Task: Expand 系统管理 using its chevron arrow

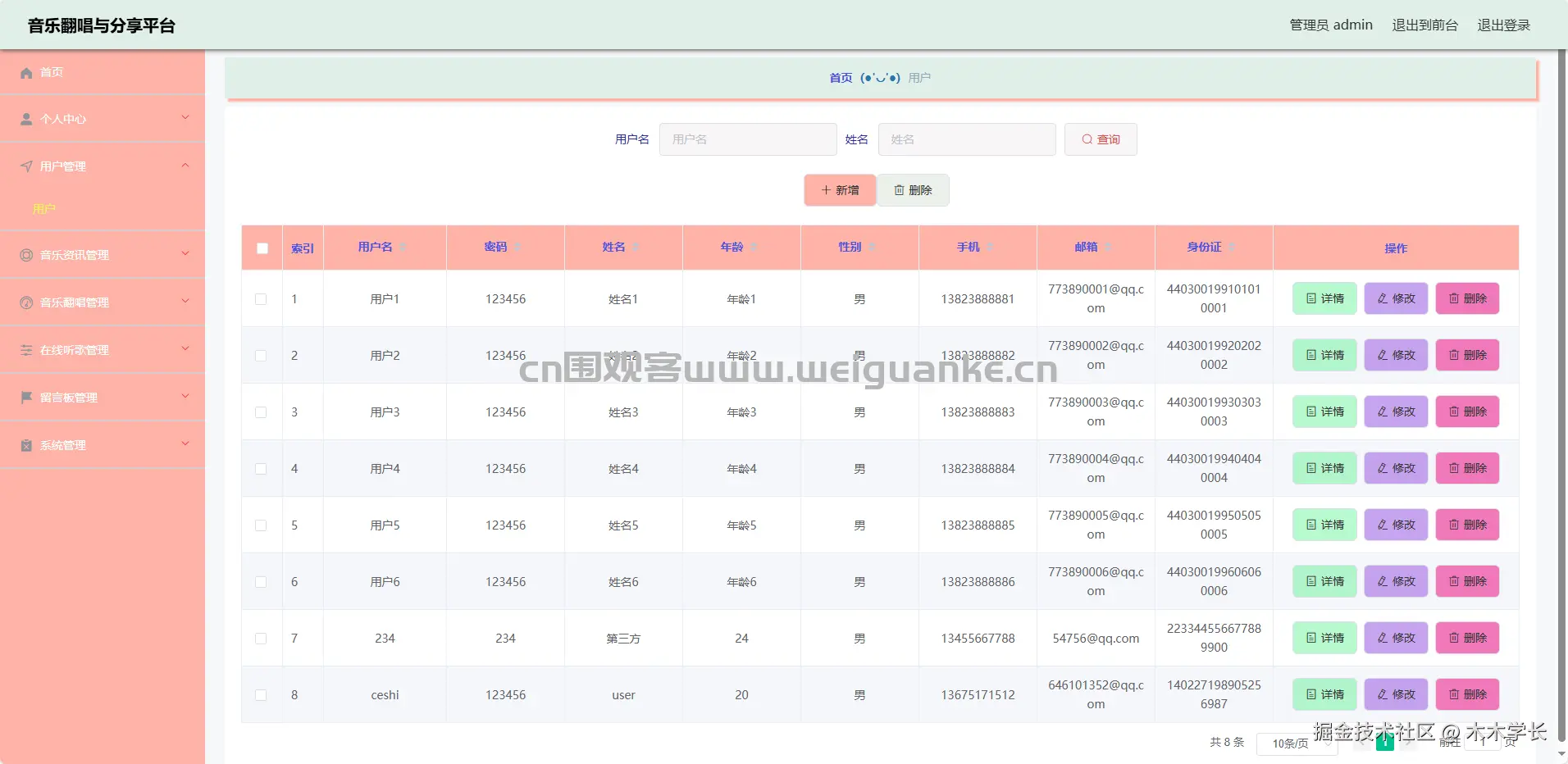Action: coord(185,444)
